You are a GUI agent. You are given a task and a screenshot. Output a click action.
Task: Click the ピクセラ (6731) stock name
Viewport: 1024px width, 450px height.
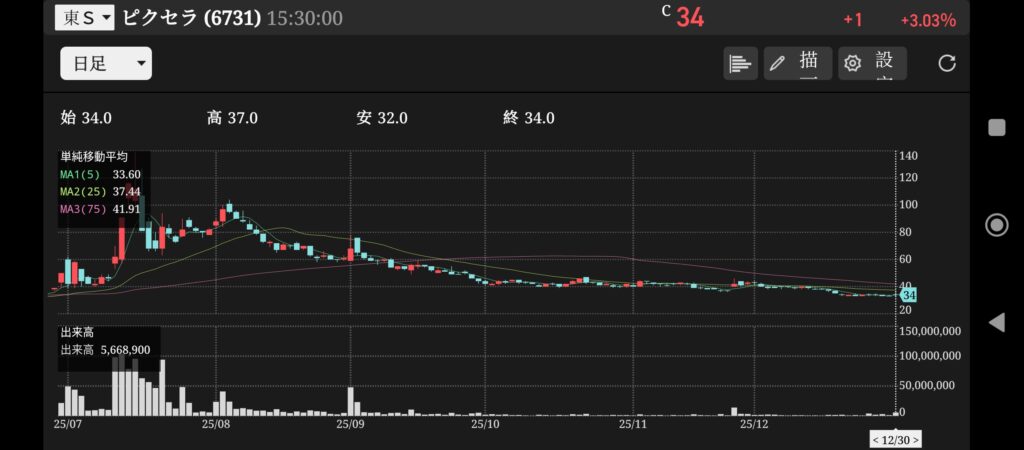191,18
